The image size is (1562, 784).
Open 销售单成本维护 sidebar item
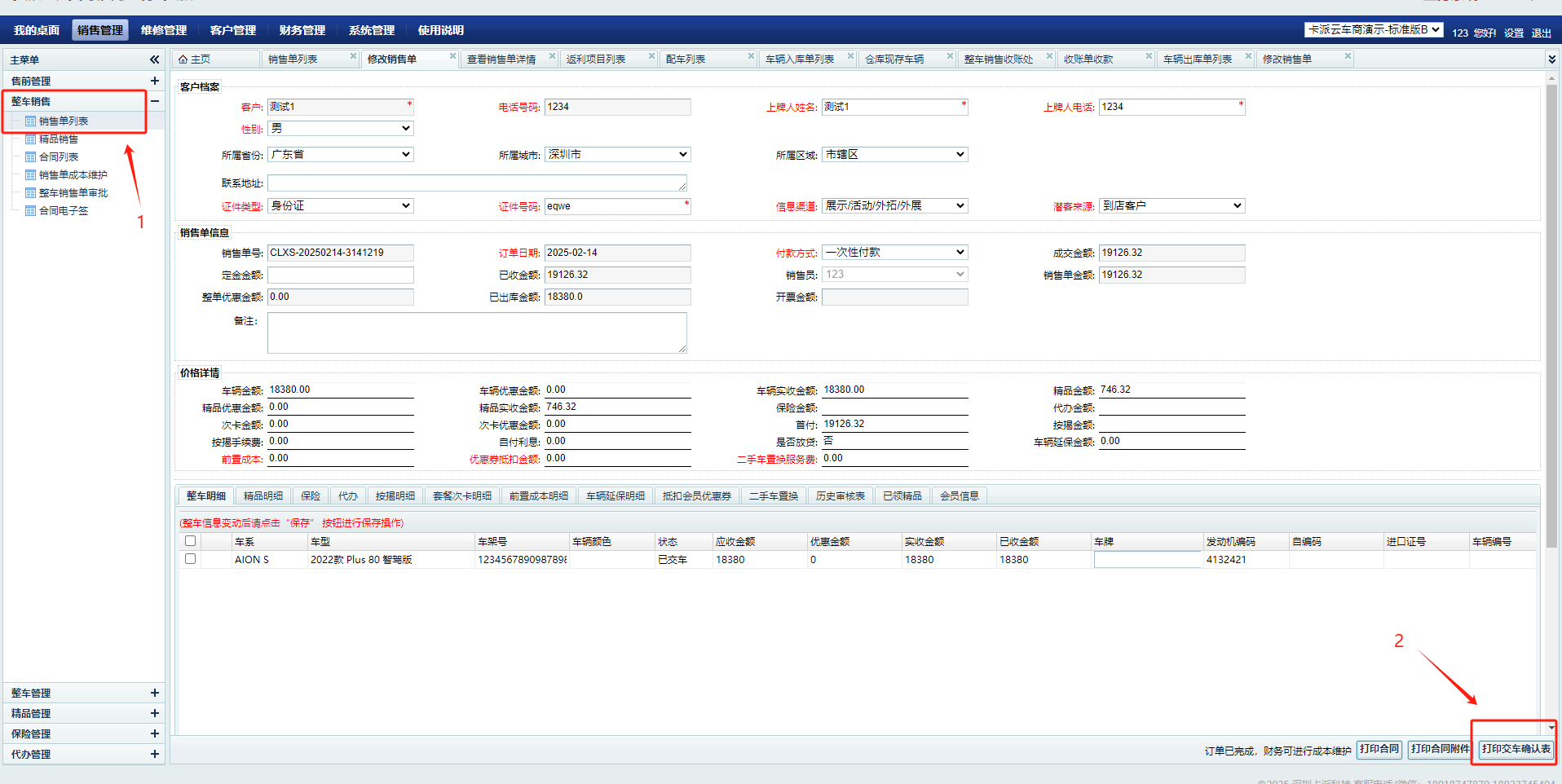pyautogui.click(x=73, y=175)
